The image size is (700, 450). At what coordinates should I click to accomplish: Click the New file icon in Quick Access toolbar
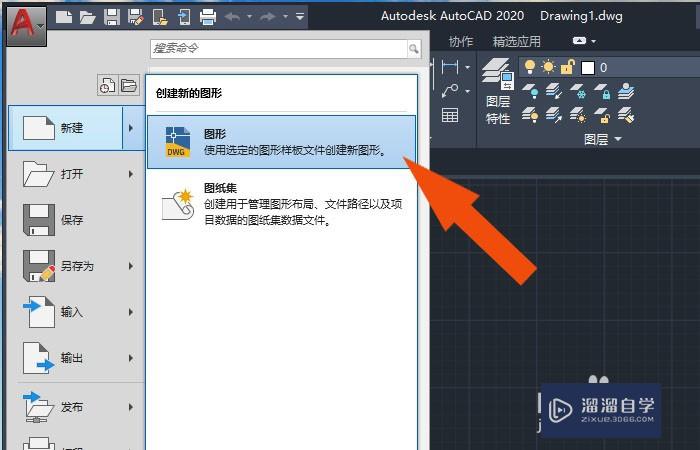tap(64, 17)
